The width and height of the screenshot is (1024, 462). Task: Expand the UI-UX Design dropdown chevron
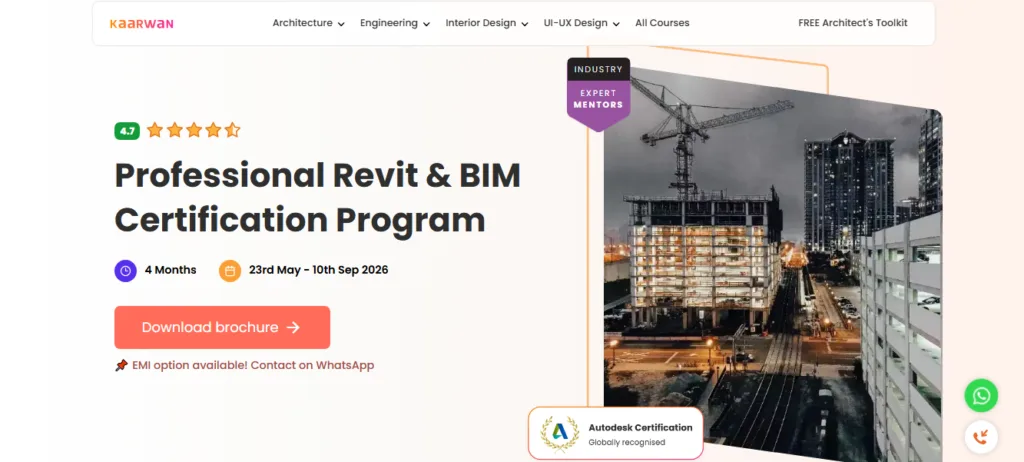point(616,24)
